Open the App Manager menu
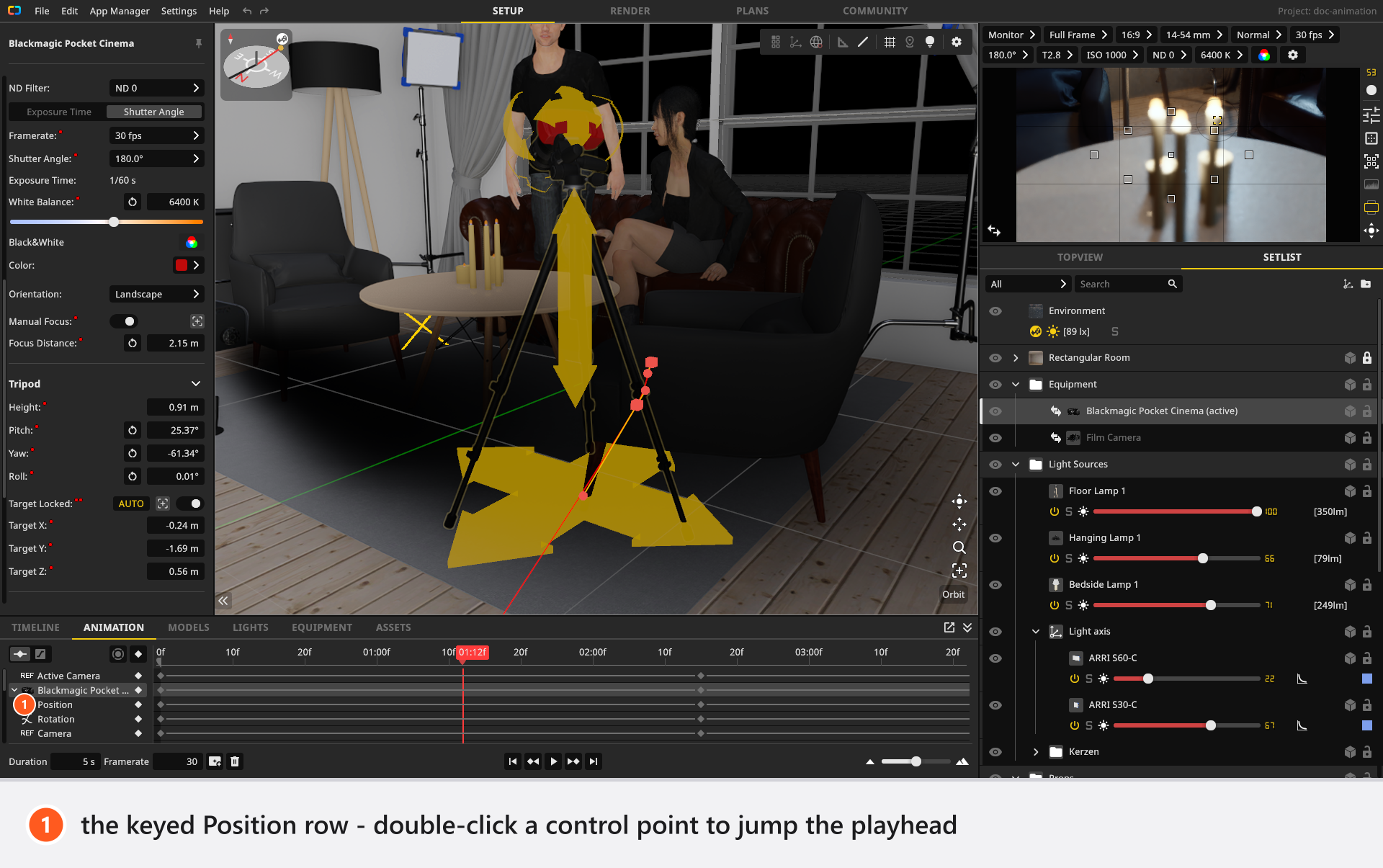The height and width of the screenshot is (868, 1383). pos(120,11)
